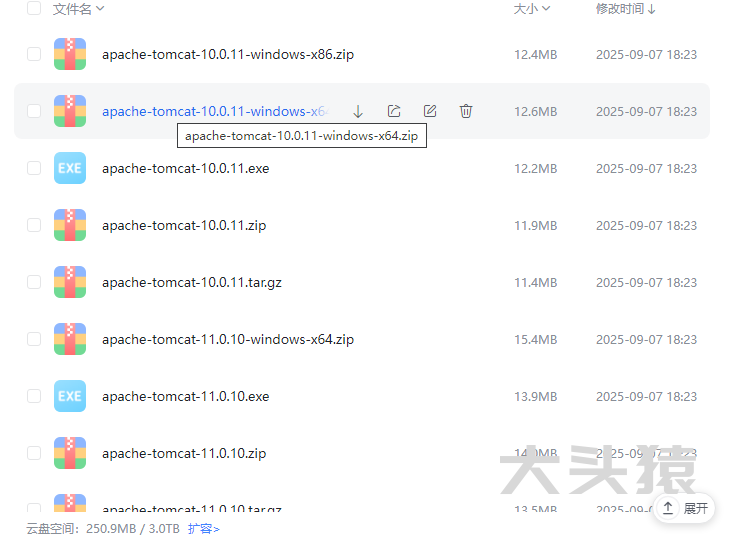Toggle the select-all checkbox in header
The width and height of the screenshot is (730, 540).
[x=34, y=9]
